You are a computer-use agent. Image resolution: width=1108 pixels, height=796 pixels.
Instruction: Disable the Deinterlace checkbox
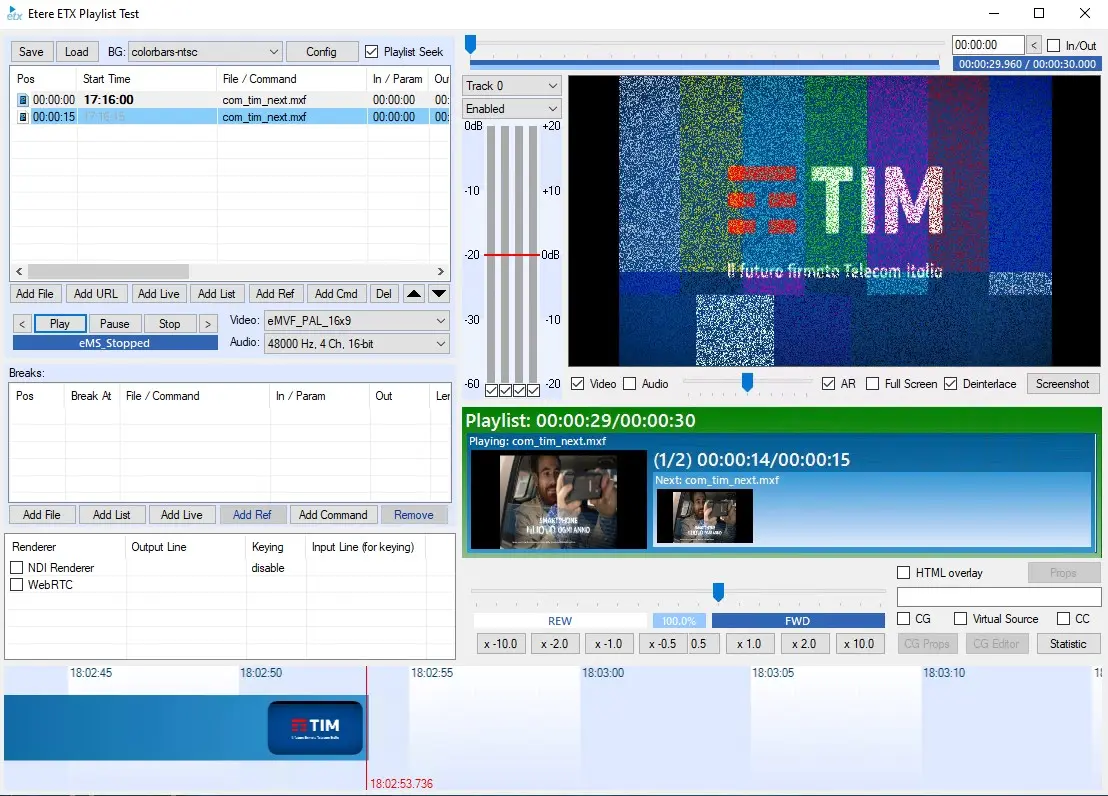tap(950, 384)
